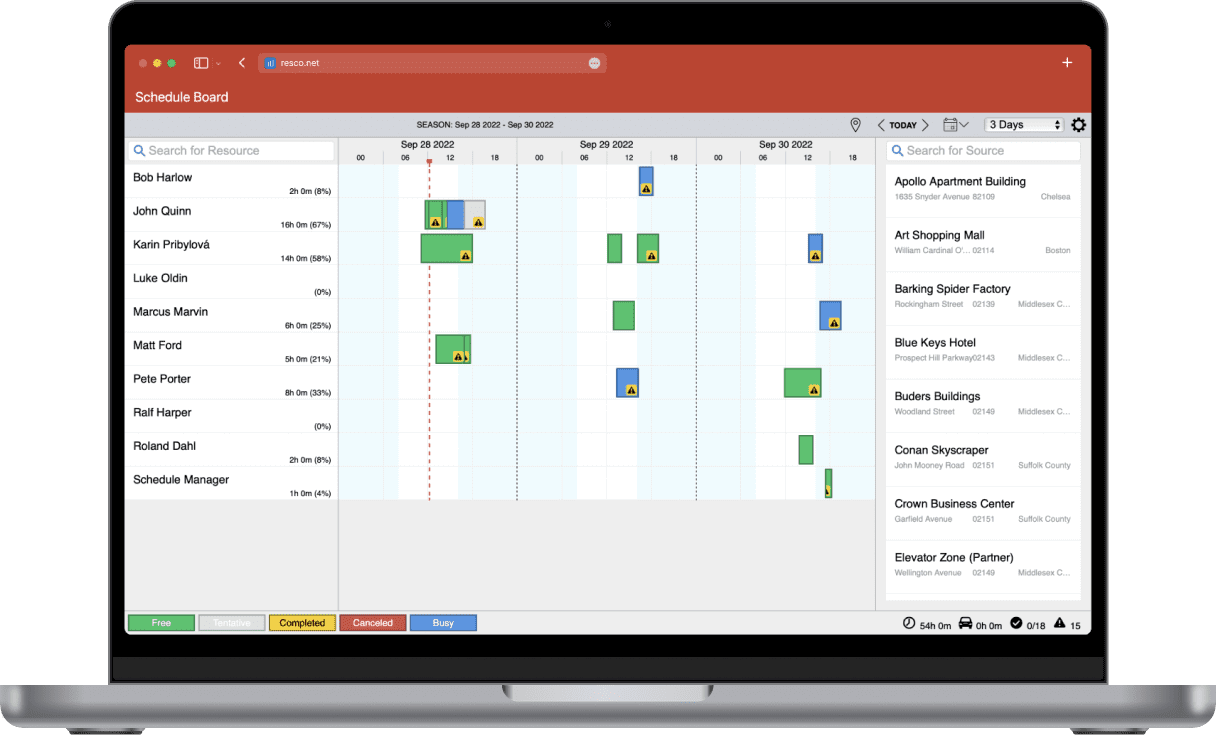1216x735 pixels.
Task: Click warning icon on Bob Harlow's task
Action: pos(646,188)
